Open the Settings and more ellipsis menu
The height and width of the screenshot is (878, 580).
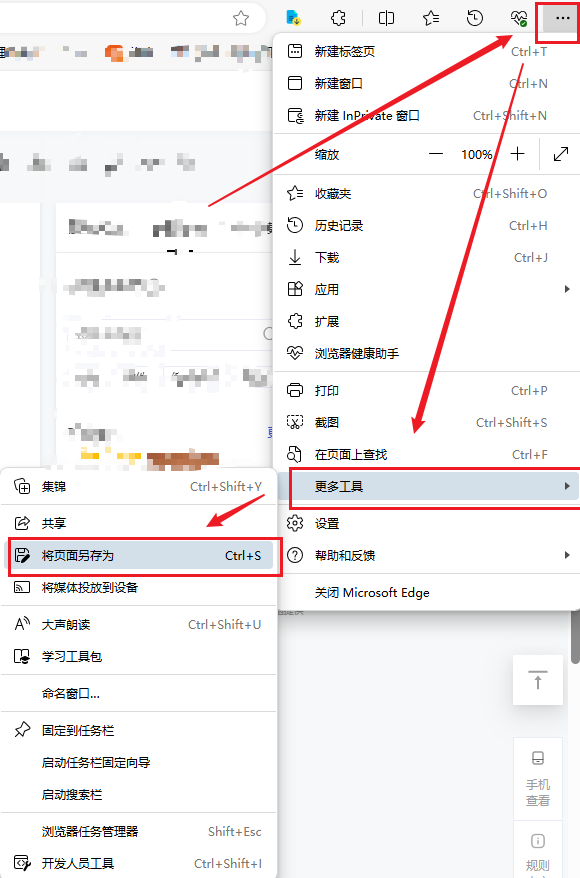[562, 18]
